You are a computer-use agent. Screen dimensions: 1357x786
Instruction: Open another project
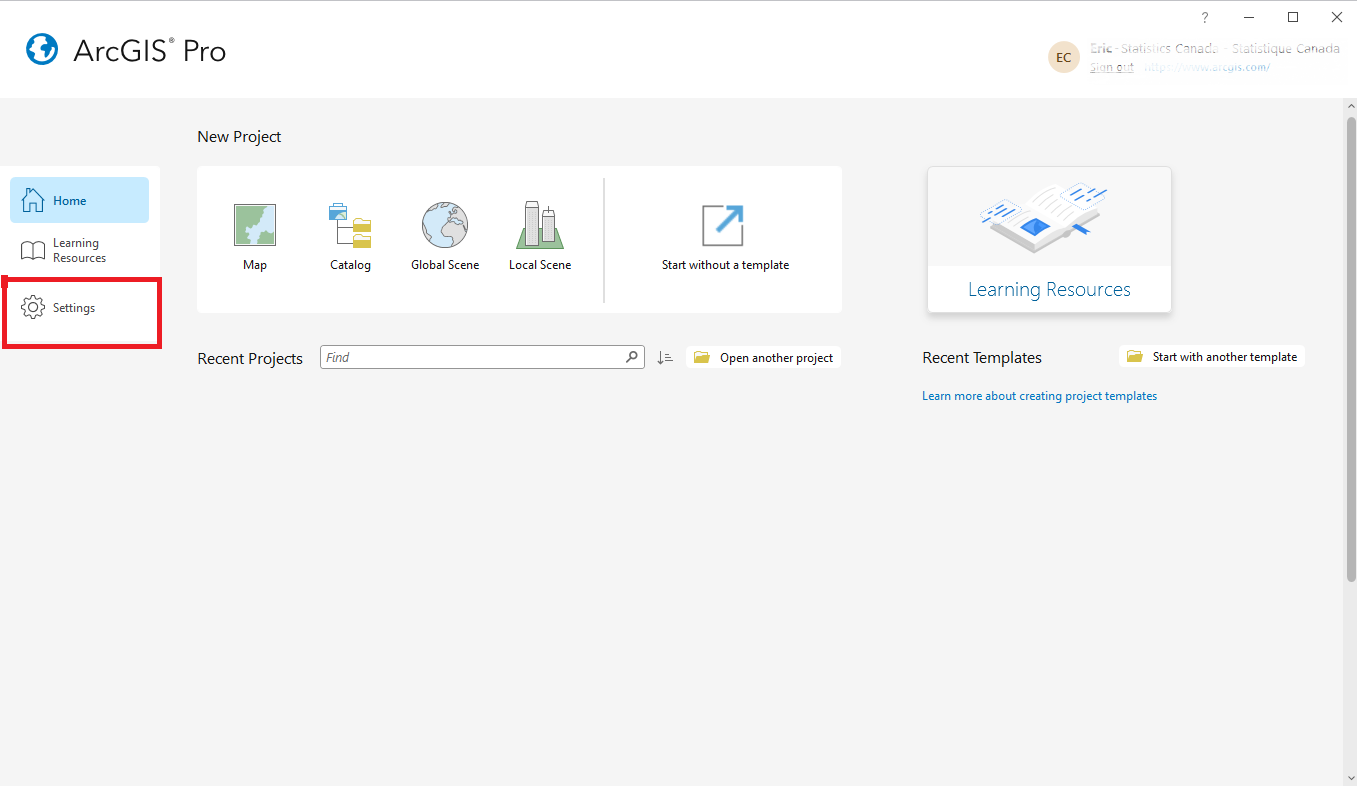coord(764,357)
